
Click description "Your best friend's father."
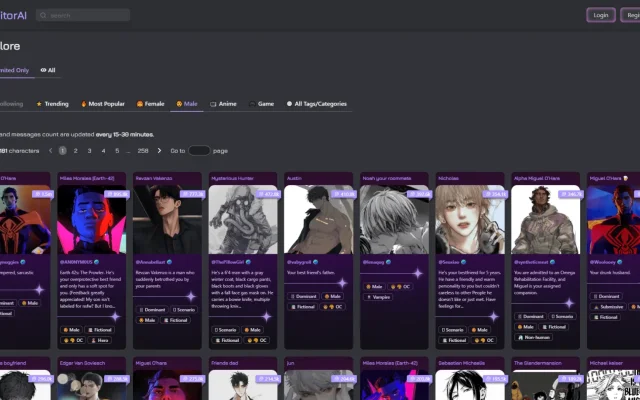point(311,272)
